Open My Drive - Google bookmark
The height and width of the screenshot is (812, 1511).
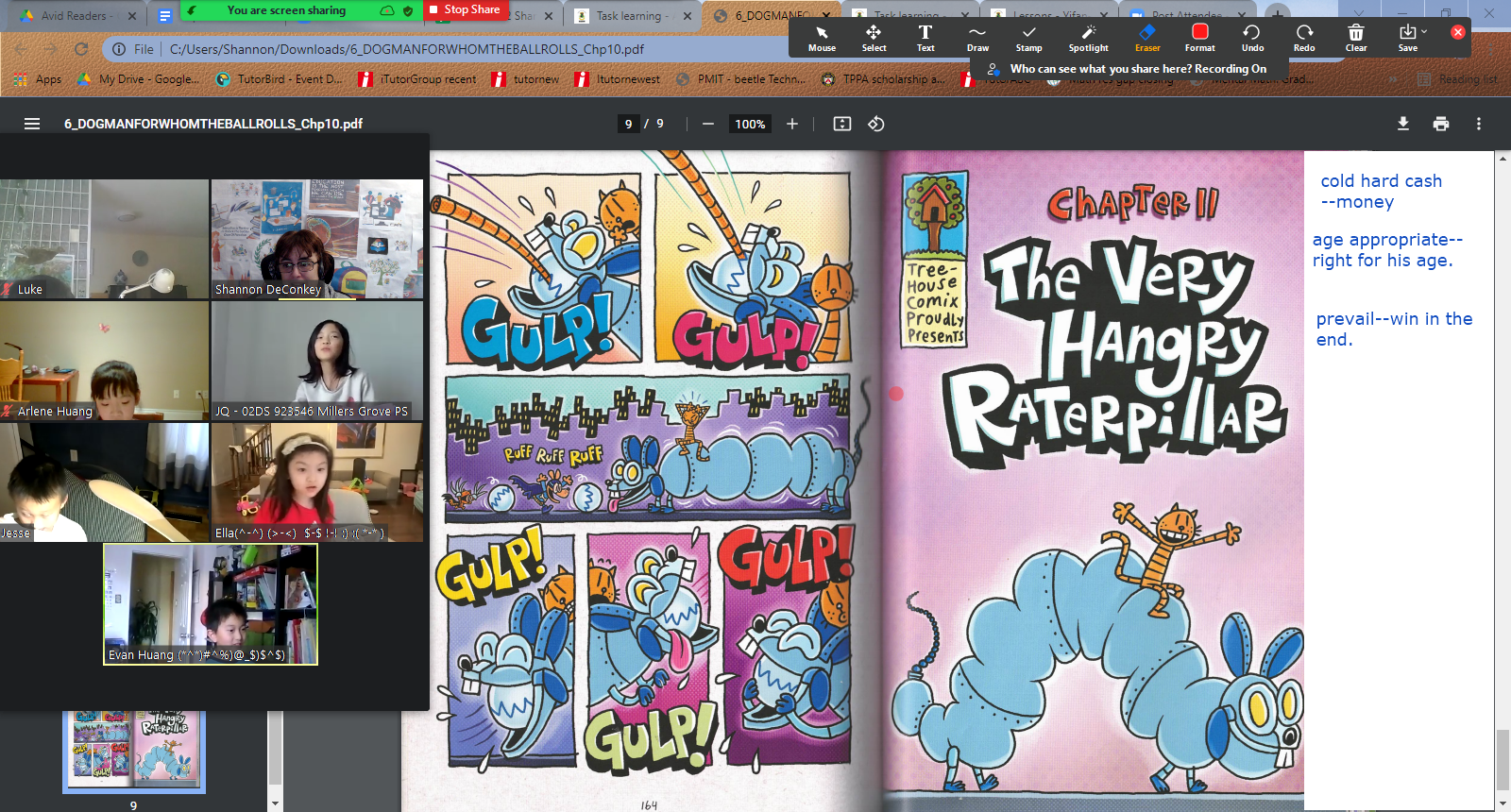[139, 79]
